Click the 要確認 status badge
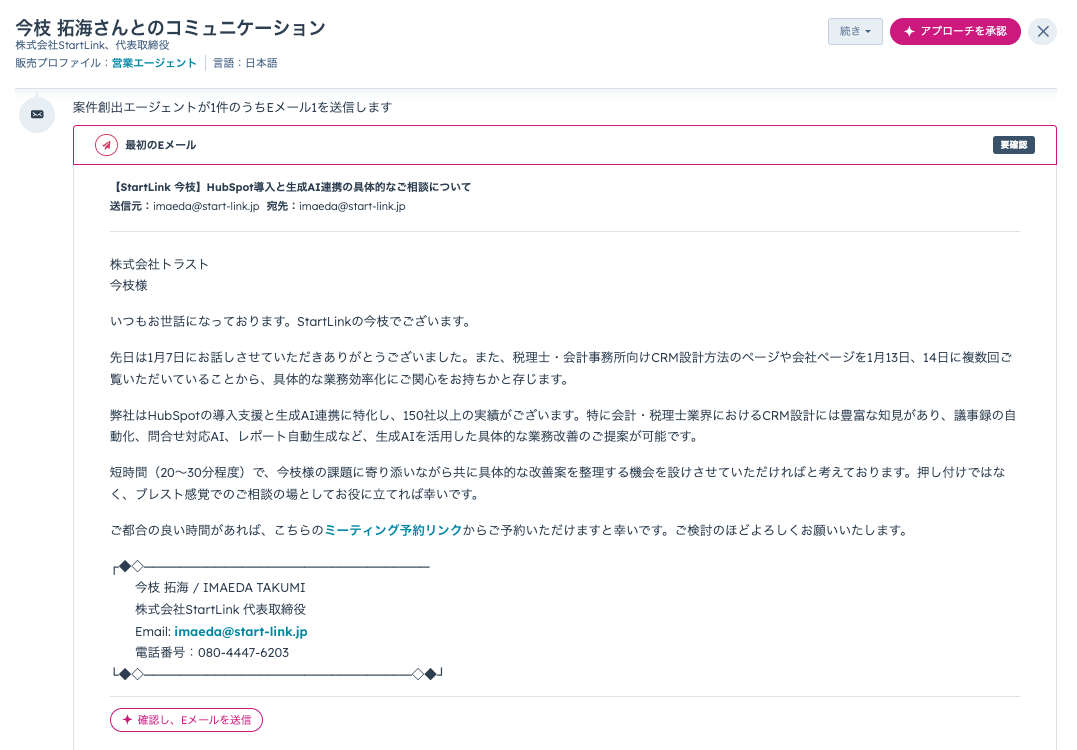This screenshot has width=1077, height=750. [x=1013, y=145]
